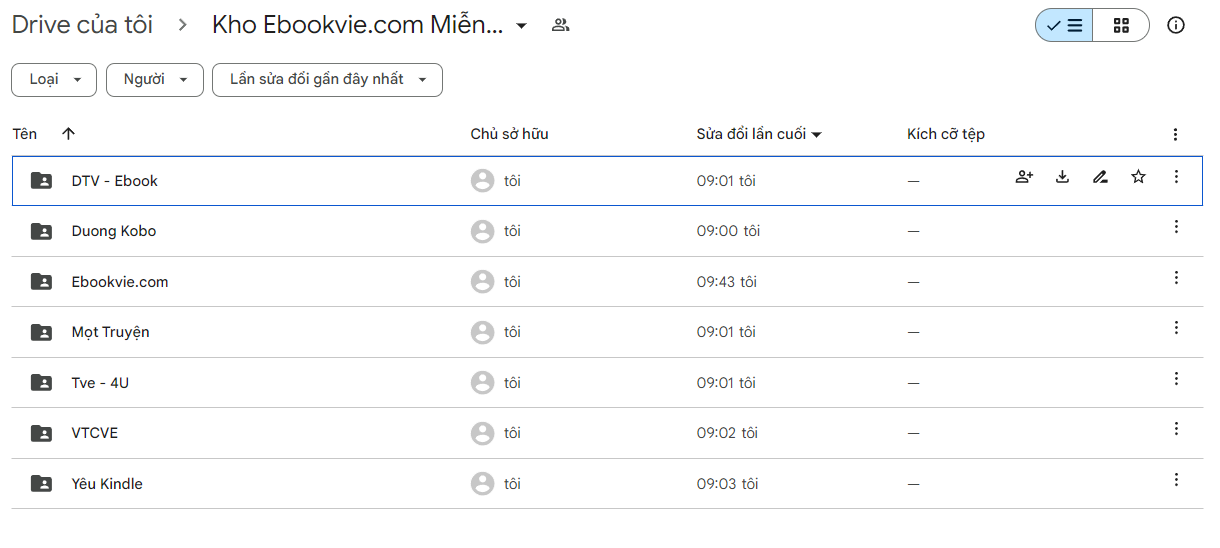Click the share icon on DTV - Ebook row
Image resolution: width=1220 pixels, height=548 pixels.
tap(1024, 178)
